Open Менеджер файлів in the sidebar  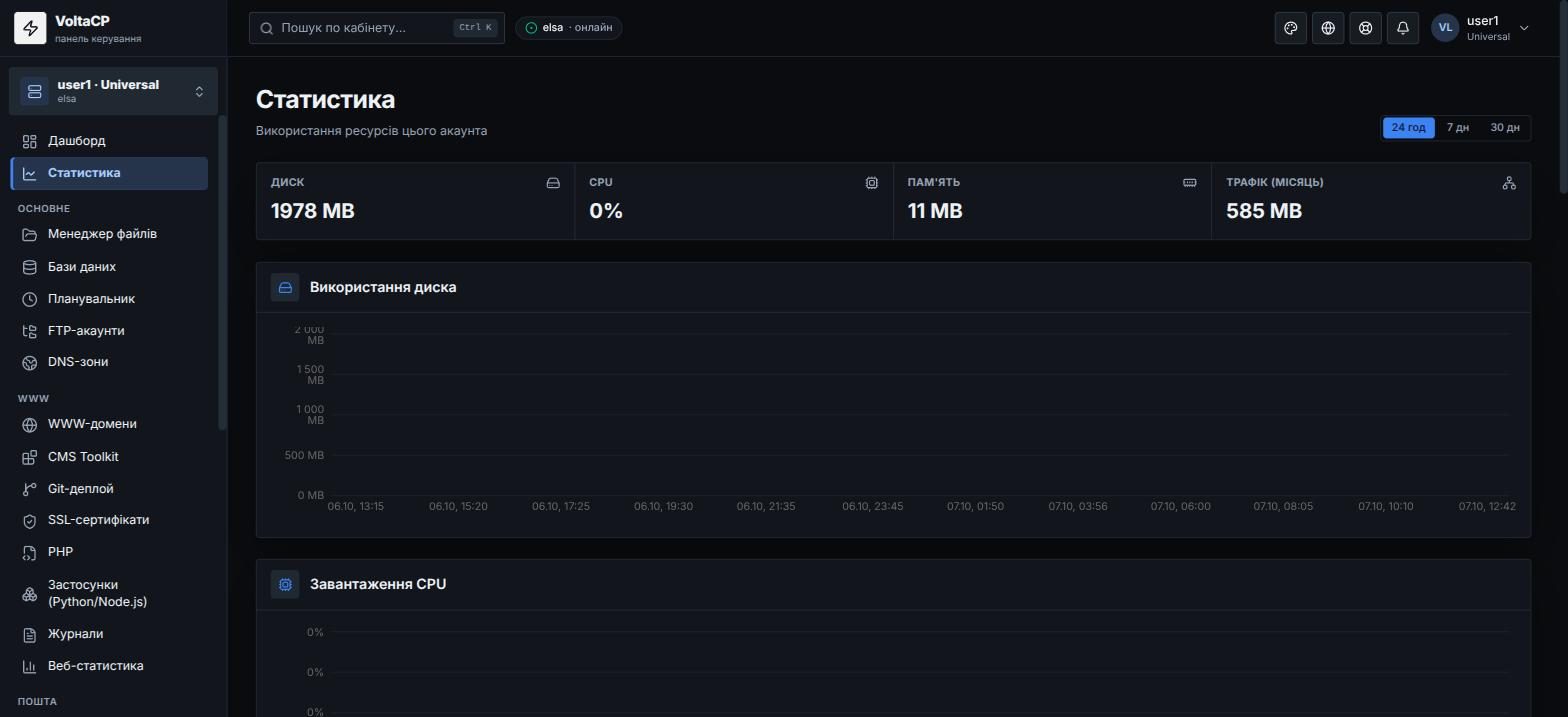click(x=109, y=234)
